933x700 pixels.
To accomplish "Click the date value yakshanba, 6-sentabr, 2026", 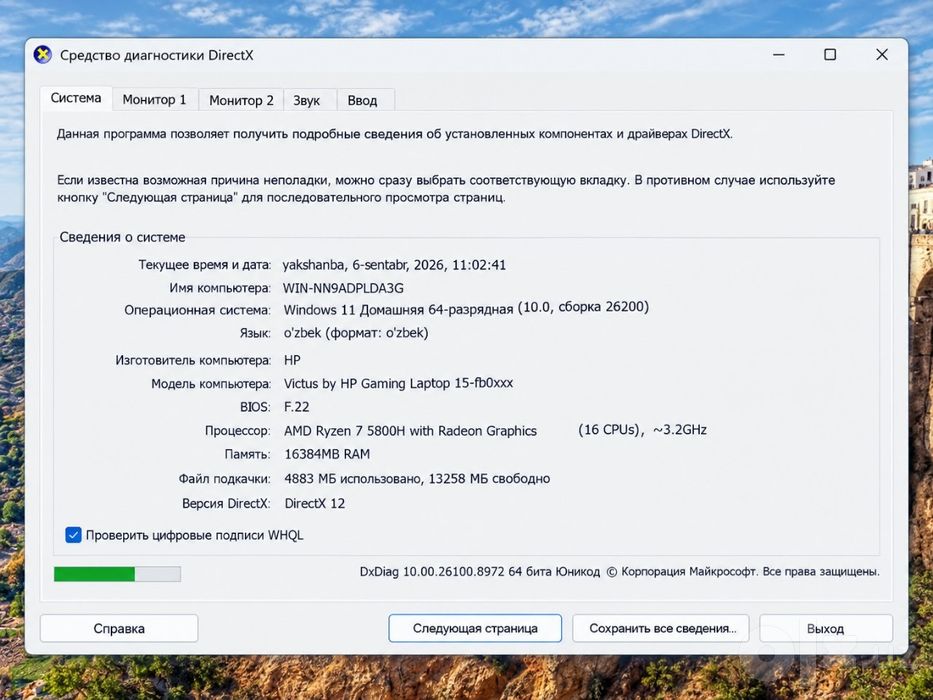I will pos(364,265).
